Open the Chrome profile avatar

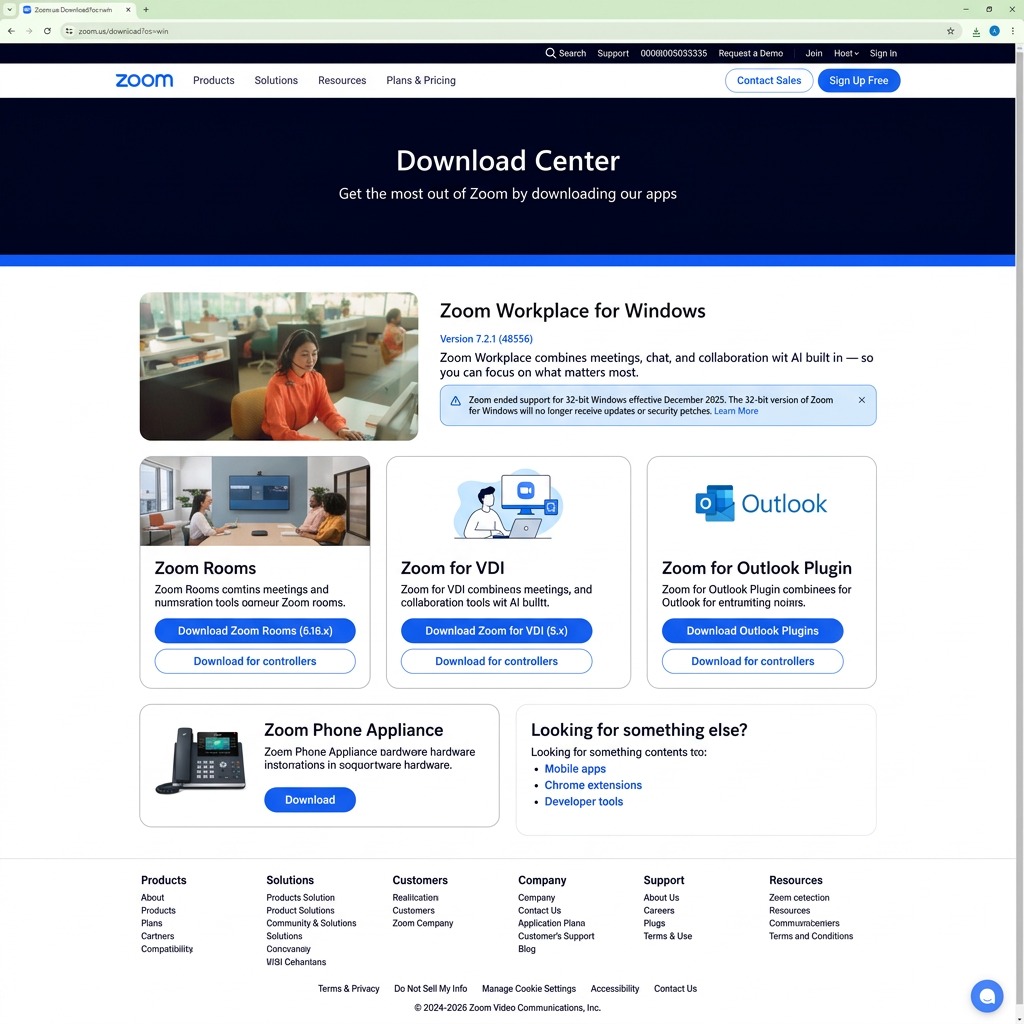coord(994,31)
